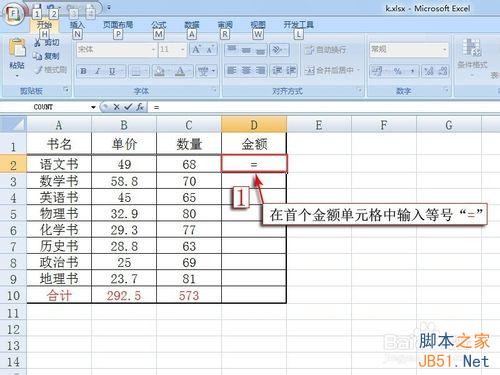
Task: Select column D header
Action: pyautogui.click(x=254, y=124)
